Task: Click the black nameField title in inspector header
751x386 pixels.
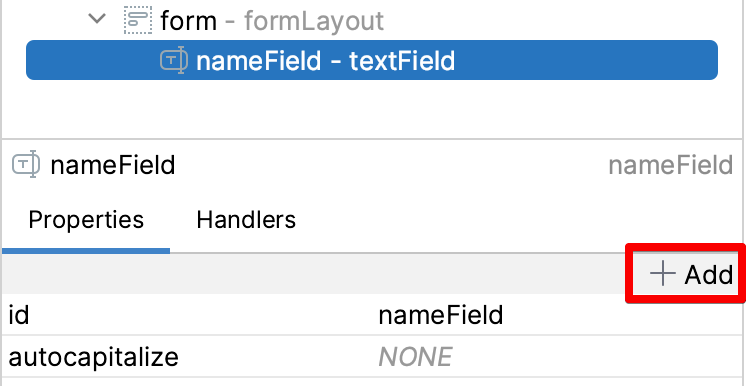Action: [113, 165]
